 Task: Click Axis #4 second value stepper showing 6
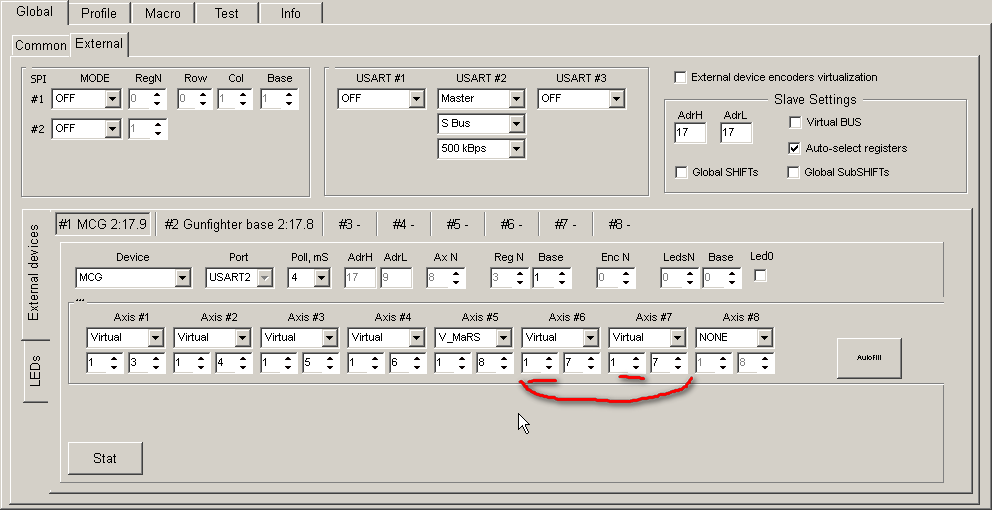(407, 363)
